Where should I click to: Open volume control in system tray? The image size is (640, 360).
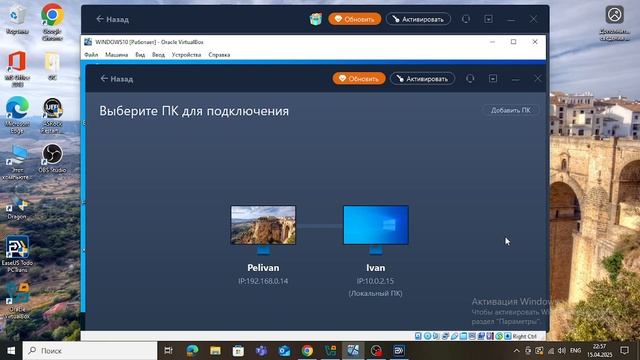[562, 351]
